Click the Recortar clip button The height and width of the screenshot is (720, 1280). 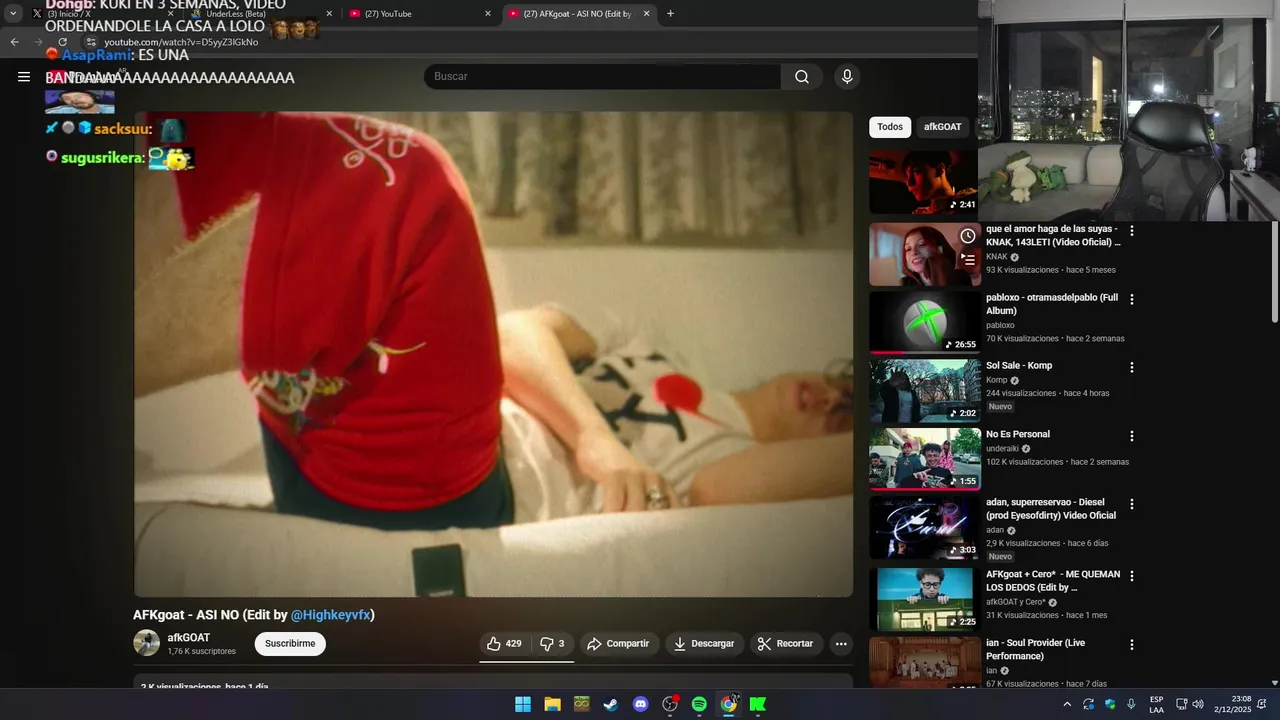point(785,644)
